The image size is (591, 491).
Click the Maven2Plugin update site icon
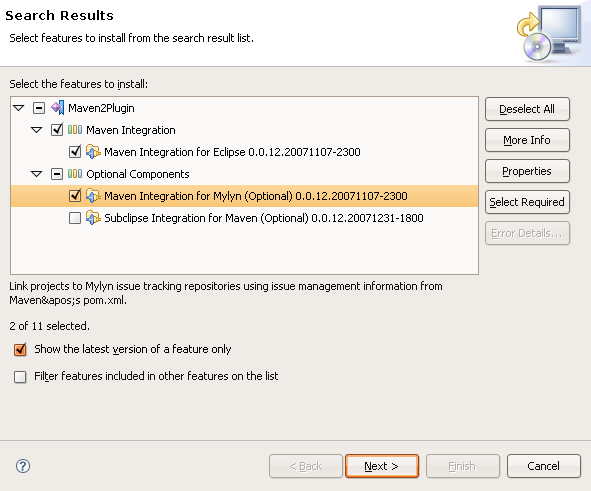coord(58,108)
